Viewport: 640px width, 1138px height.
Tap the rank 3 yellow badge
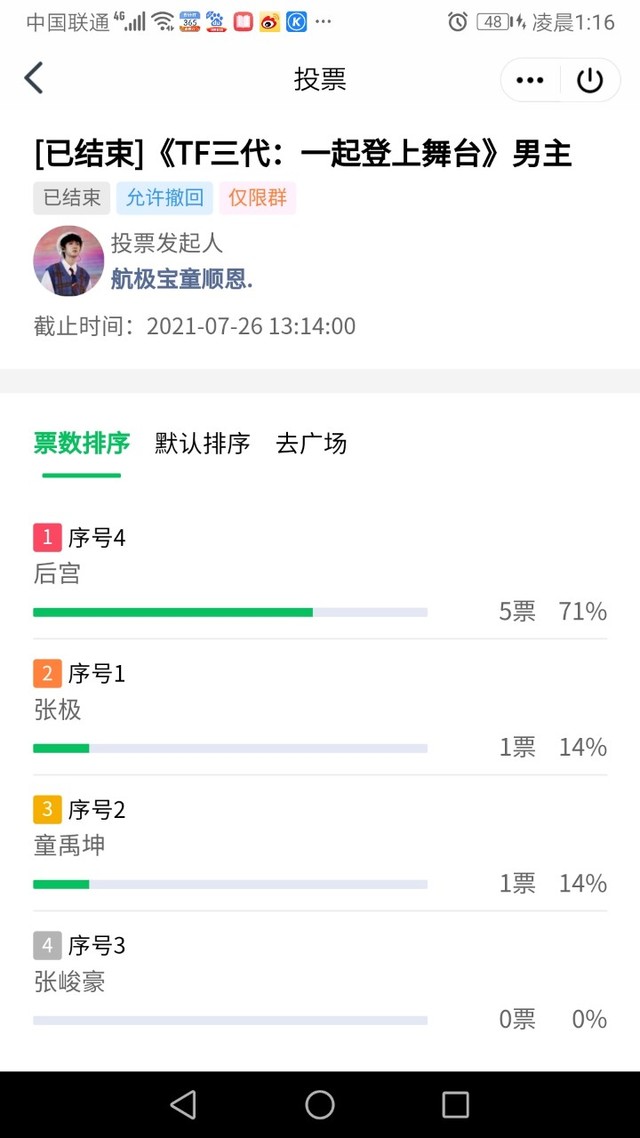tap(47, 810)
